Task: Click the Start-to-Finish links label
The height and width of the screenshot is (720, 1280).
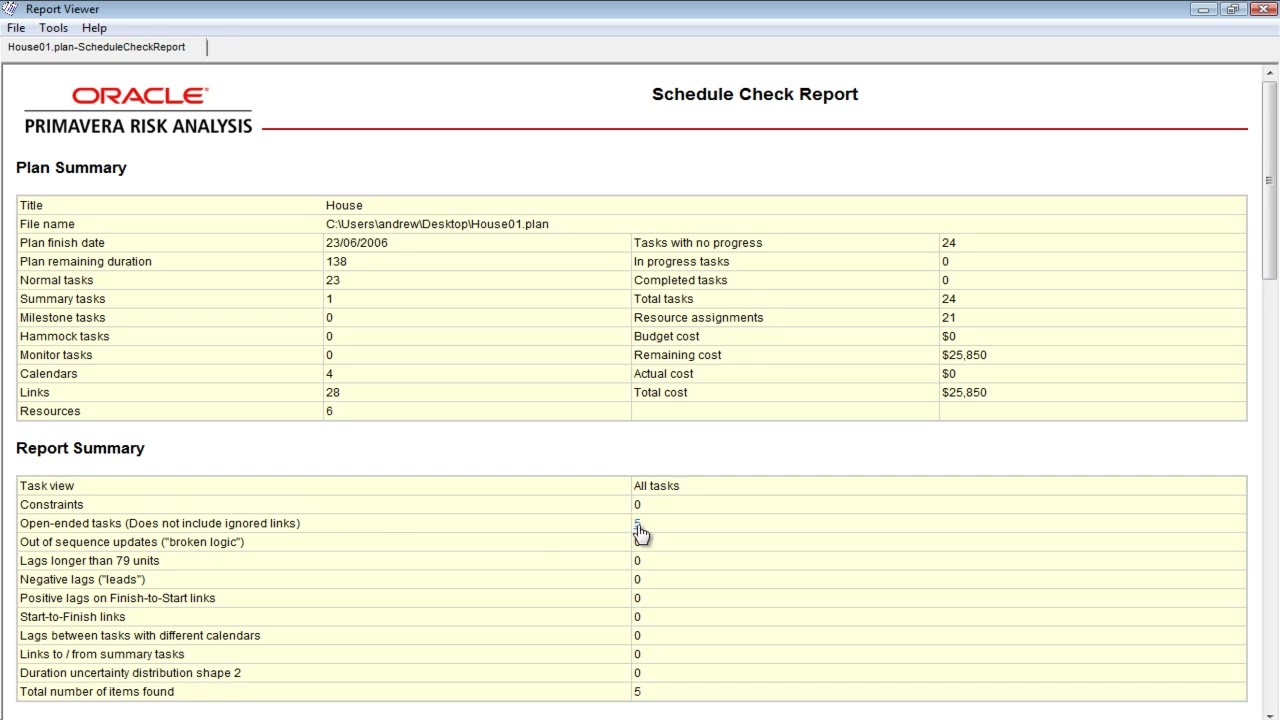Action: pyautogui.click(x=73, y=617)
